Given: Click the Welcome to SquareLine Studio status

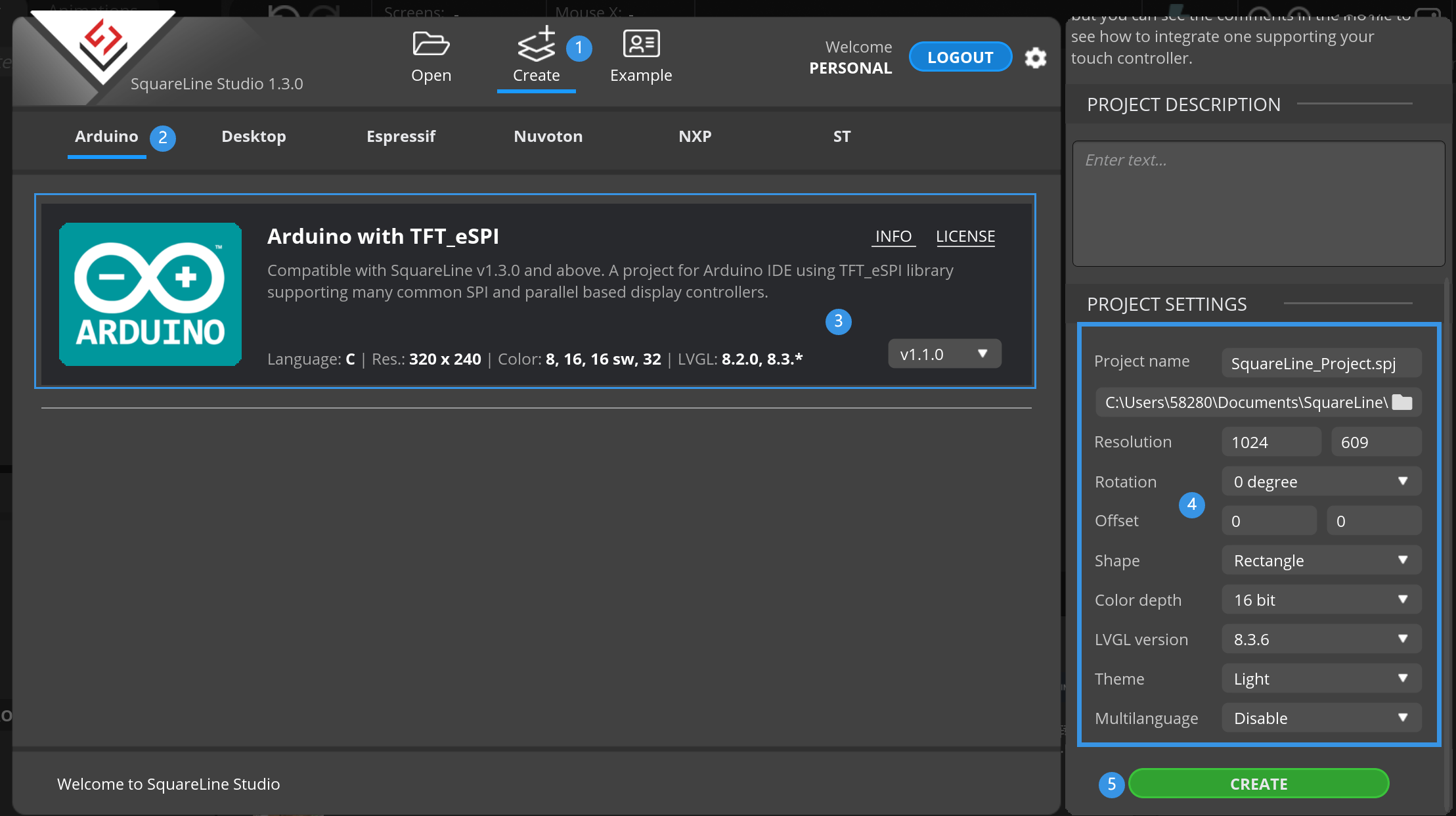Looking at the screenshot, I should point(168,784).
